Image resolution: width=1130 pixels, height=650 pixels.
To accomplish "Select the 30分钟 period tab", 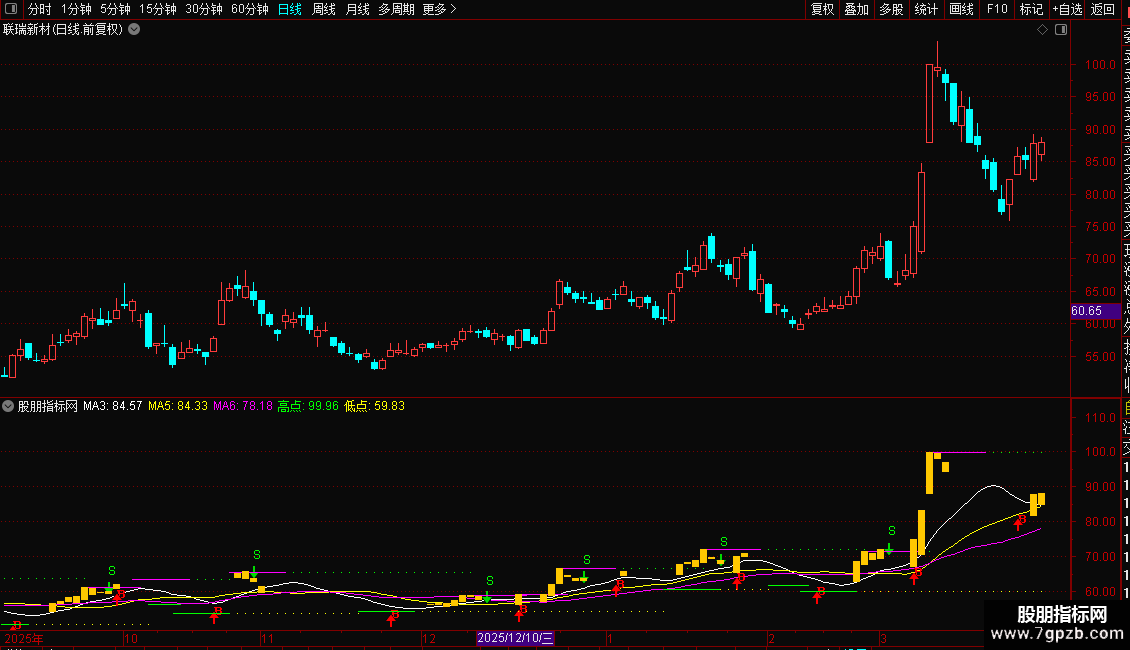I will pos(204,9).
